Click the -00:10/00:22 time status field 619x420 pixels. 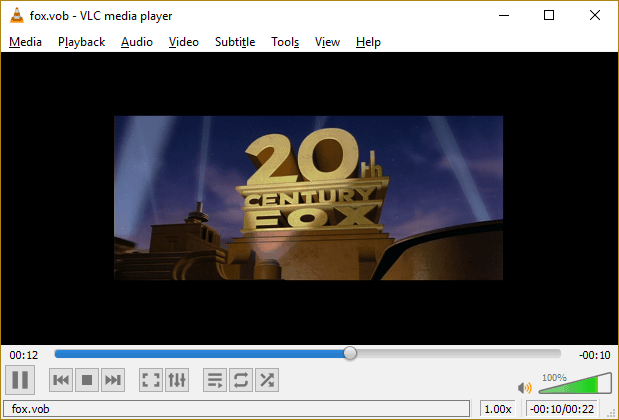pyautogui.click(x=562, y=409)
